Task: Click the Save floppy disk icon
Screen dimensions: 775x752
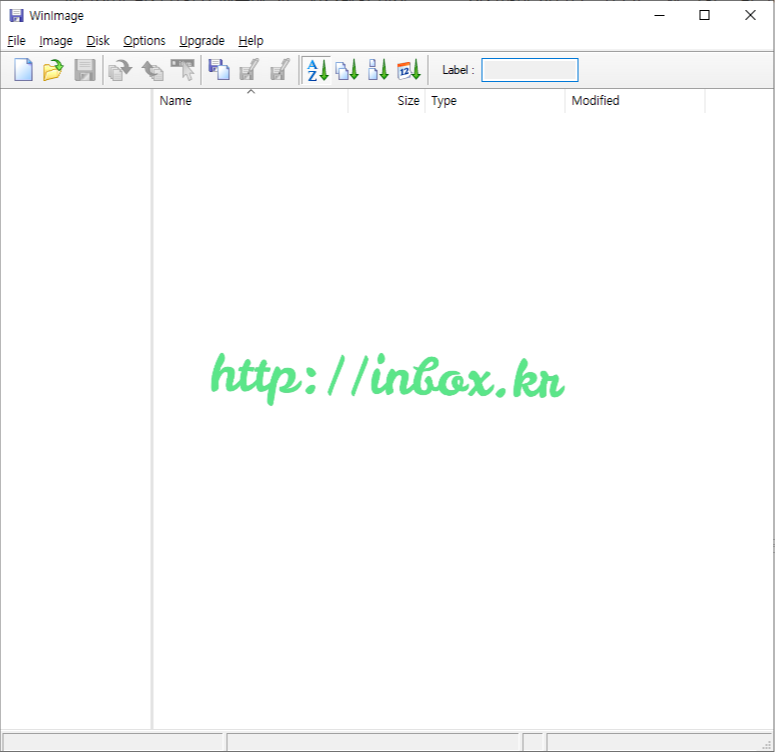Action: (x=85, y=70)
